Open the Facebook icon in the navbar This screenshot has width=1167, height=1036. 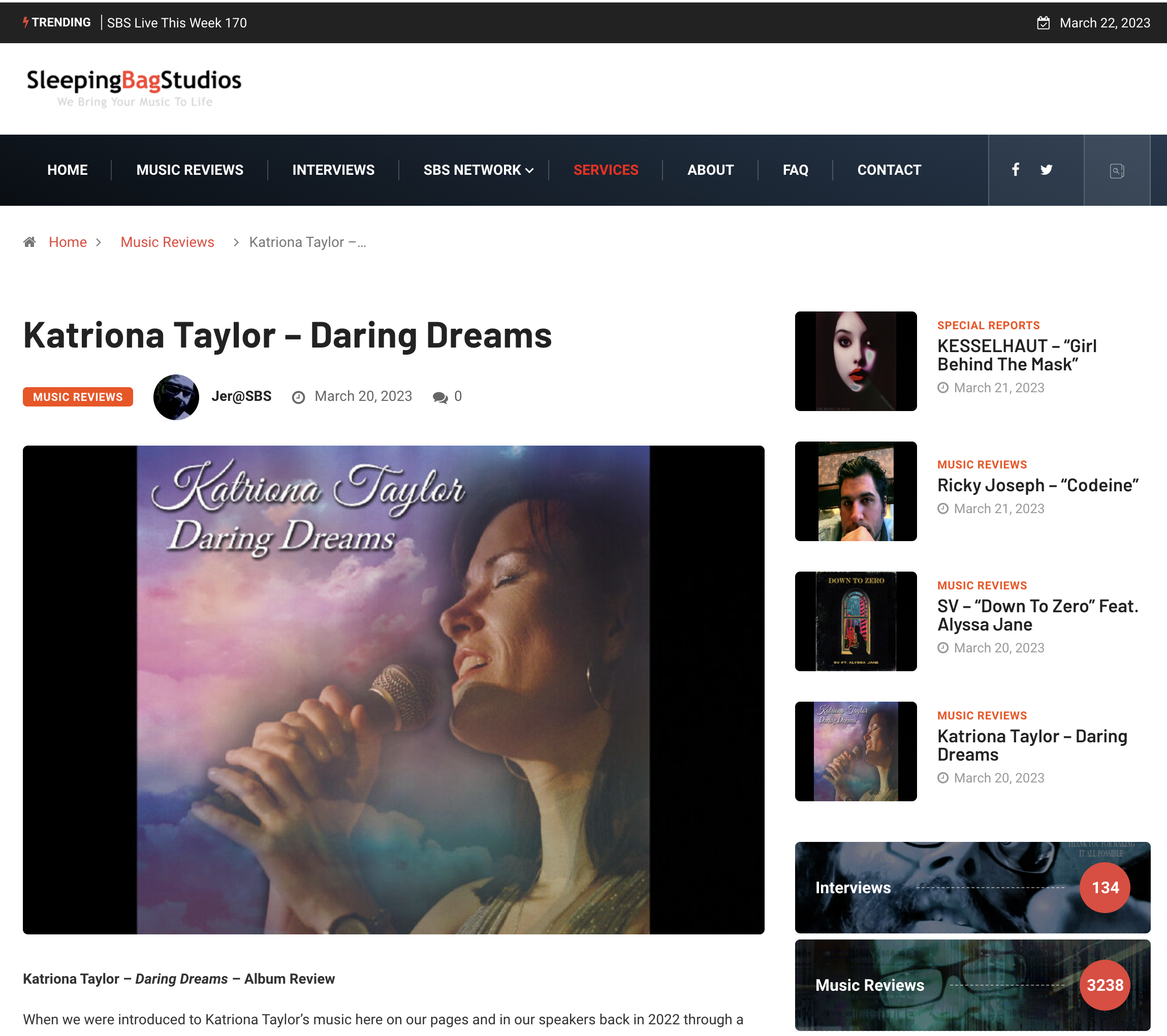click(1015, 170)
